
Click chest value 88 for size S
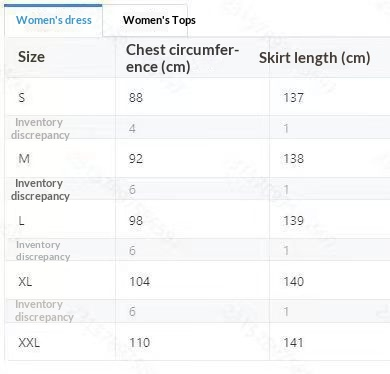coord(136,98)
